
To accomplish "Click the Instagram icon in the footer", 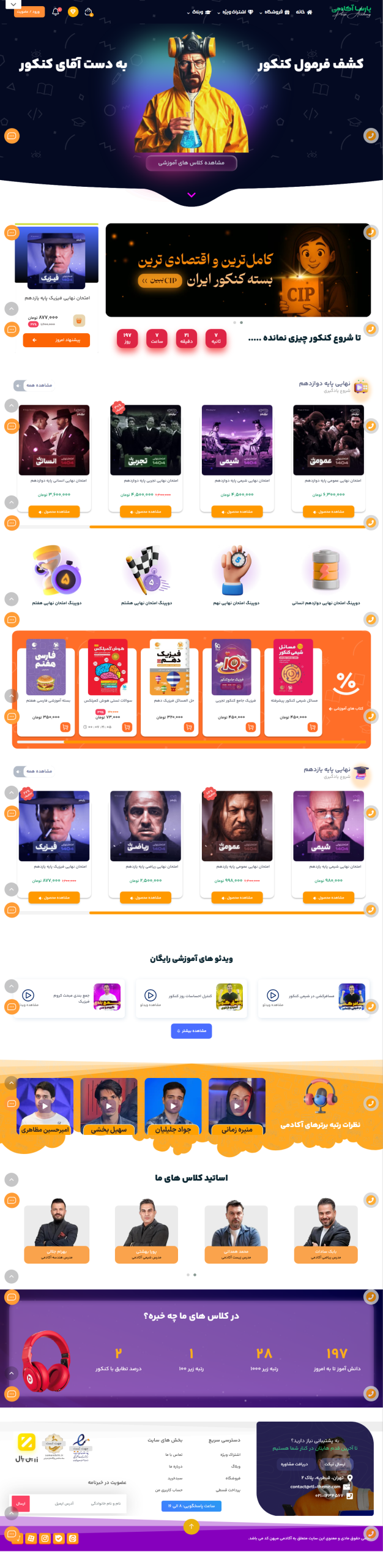I will tap(45, 1538).
